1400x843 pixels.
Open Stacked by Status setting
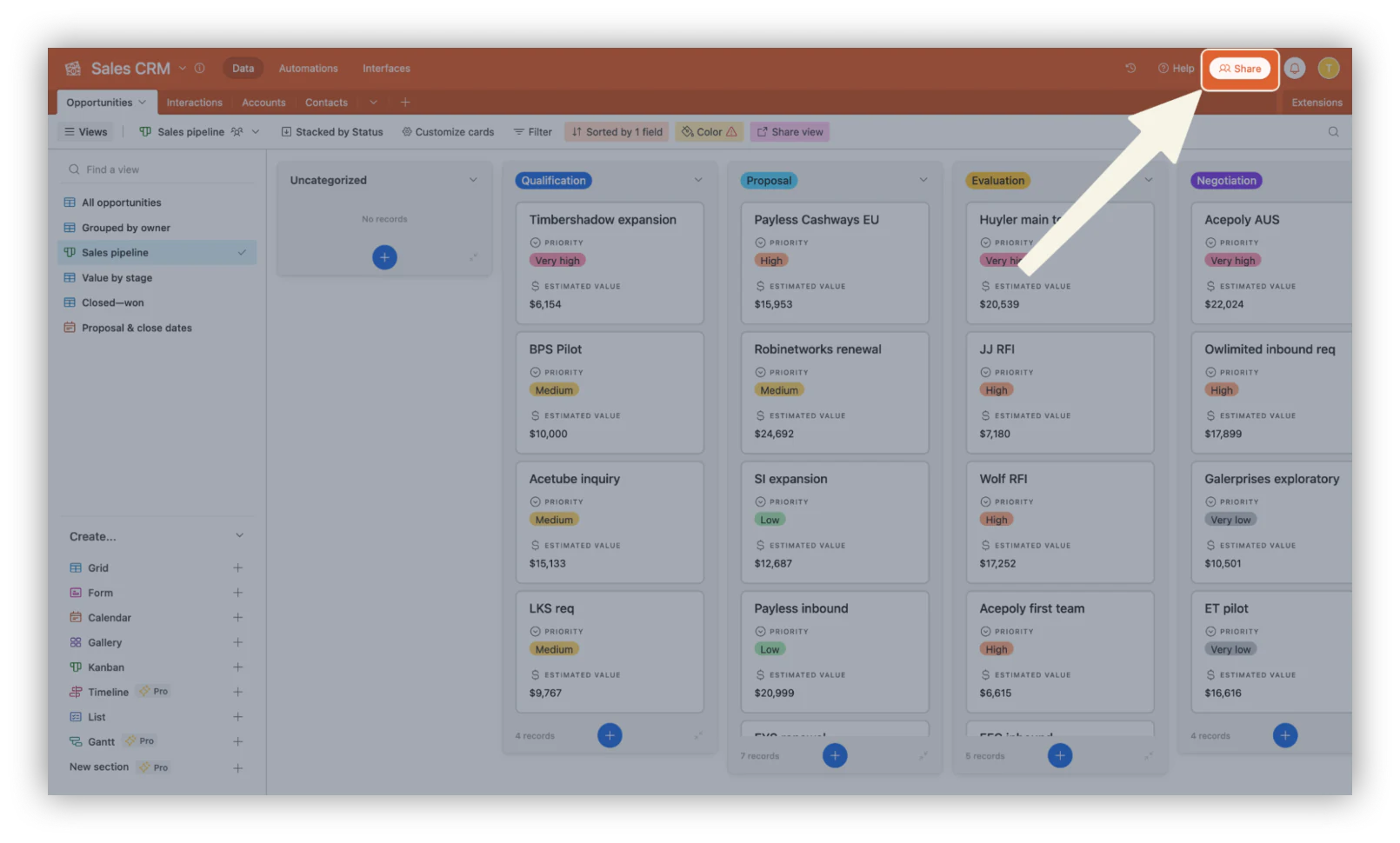[x=332, y=132]
